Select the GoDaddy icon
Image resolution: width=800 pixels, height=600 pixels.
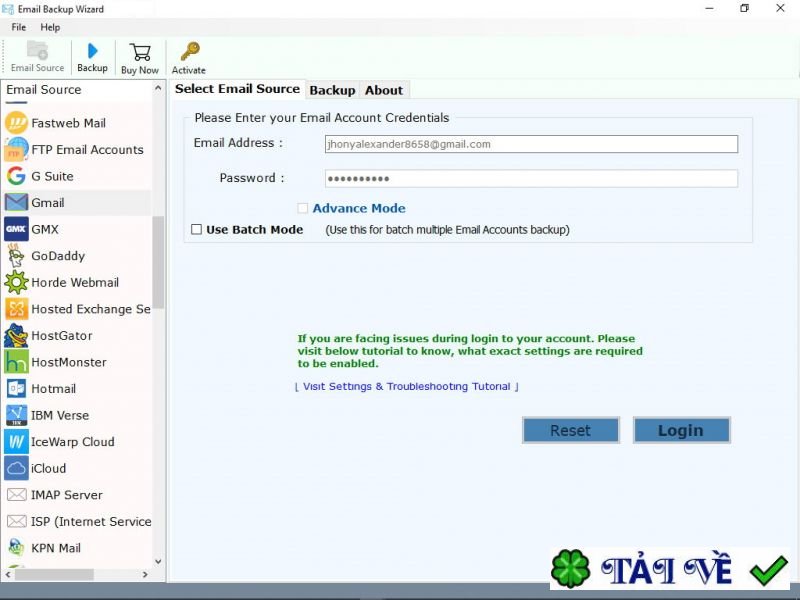click(16, 256)
